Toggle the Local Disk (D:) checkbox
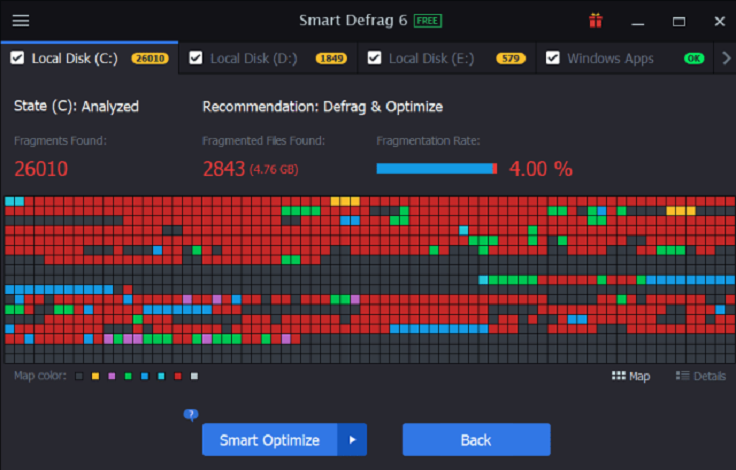The image size is (736, 470). point(196,58)
